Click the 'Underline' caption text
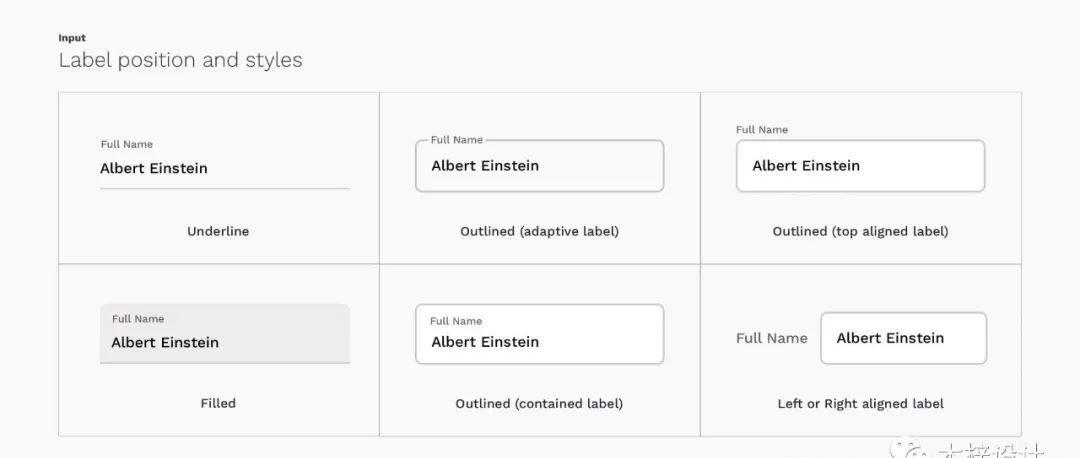Screen dimensions: 1080x458 coord(218,231)
